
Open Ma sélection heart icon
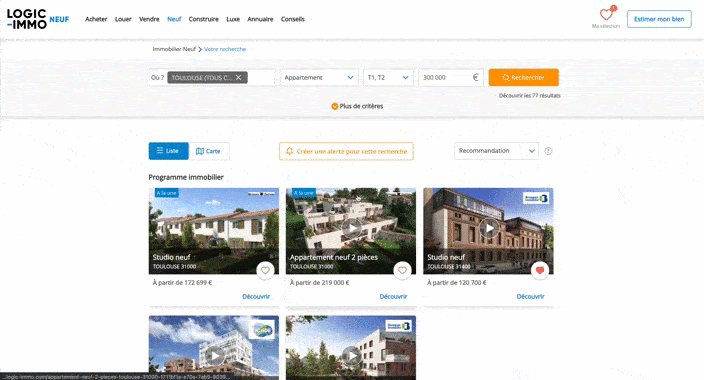point(606,14)
